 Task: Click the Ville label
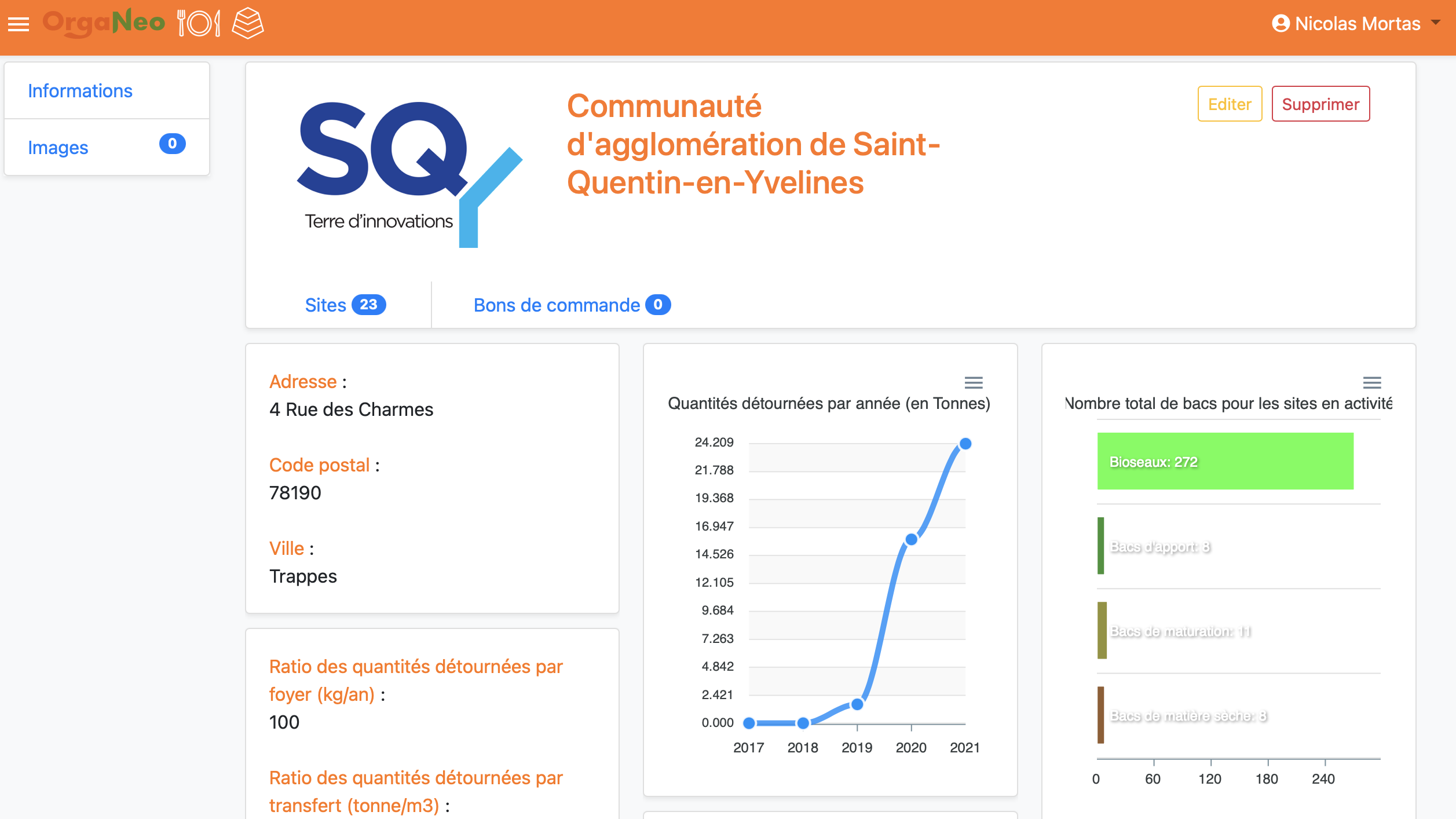coord(287,549)
